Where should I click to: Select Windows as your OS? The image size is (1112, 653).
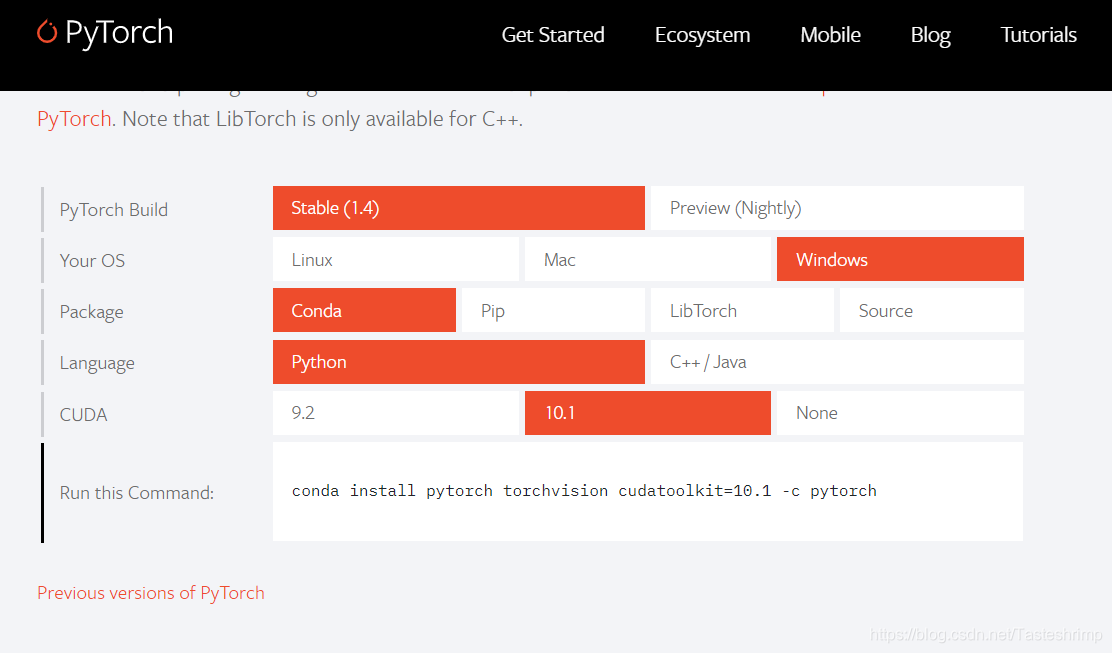(900, 259)
